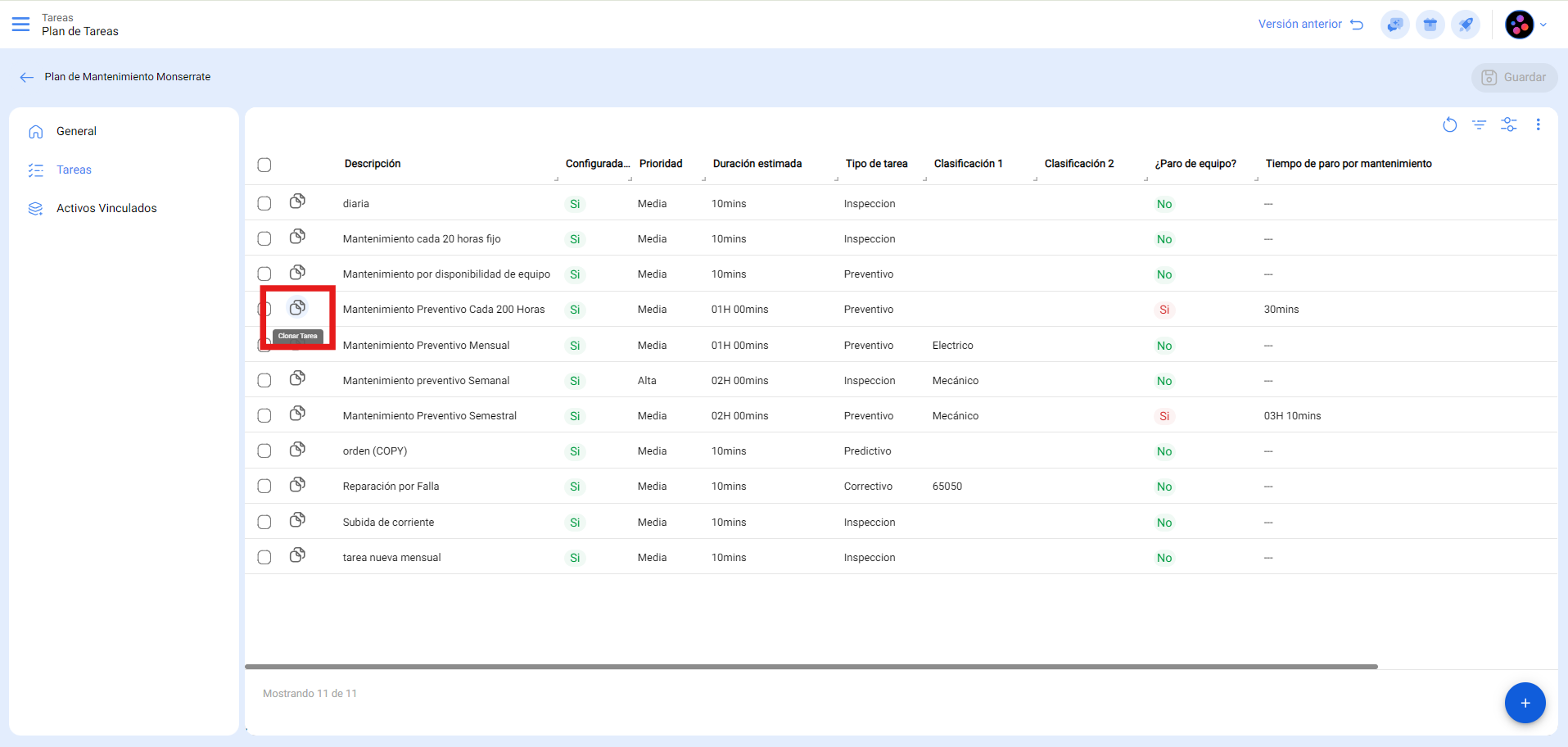
Task: Tick the 'tarea nueva mensual' checkbox
Action: click(264, 557)
